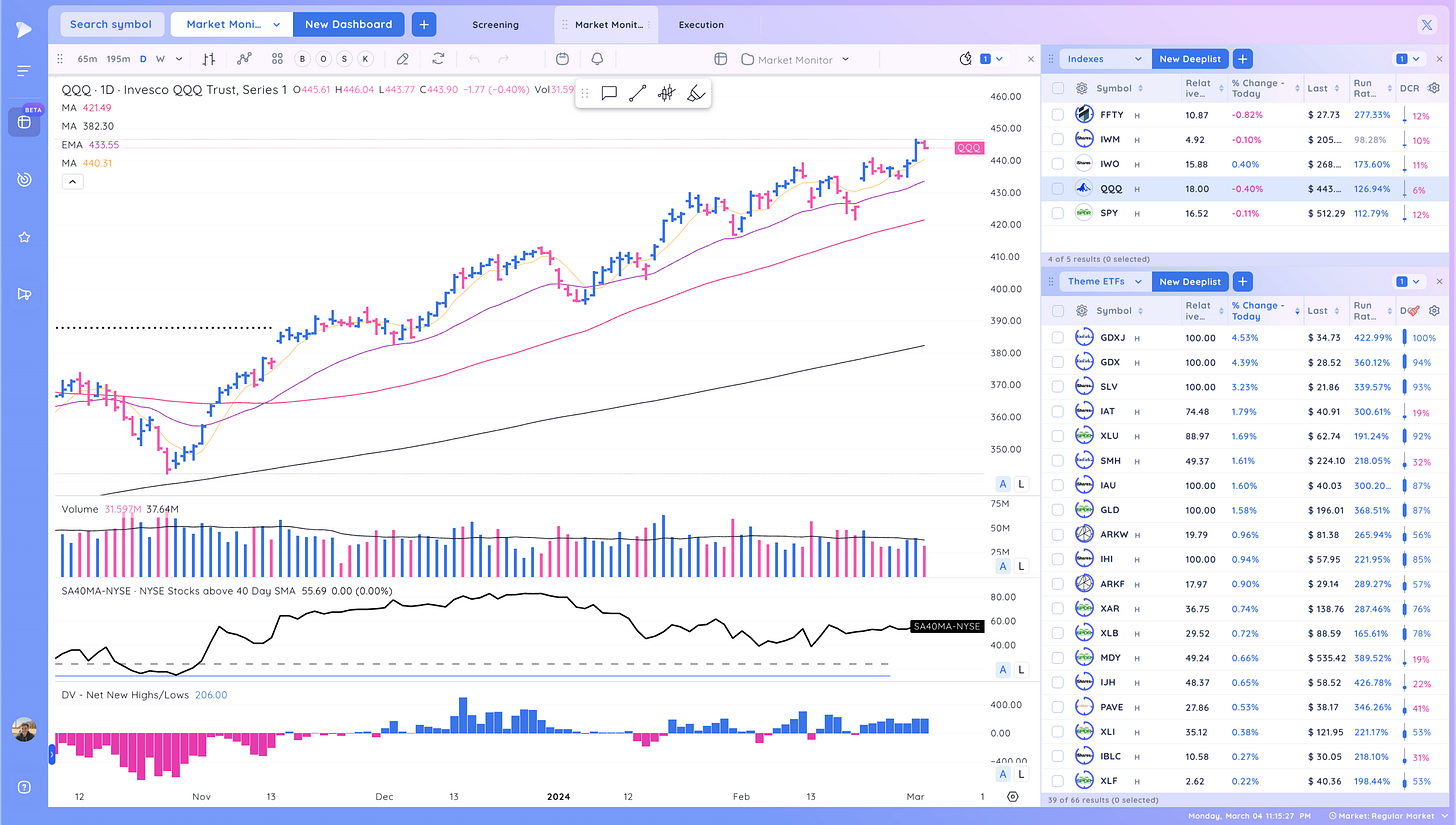Image resolution: width=1456 pixels, height=825 pixels.
Task: Check the SMH row checkbox
Action: 1058,460
